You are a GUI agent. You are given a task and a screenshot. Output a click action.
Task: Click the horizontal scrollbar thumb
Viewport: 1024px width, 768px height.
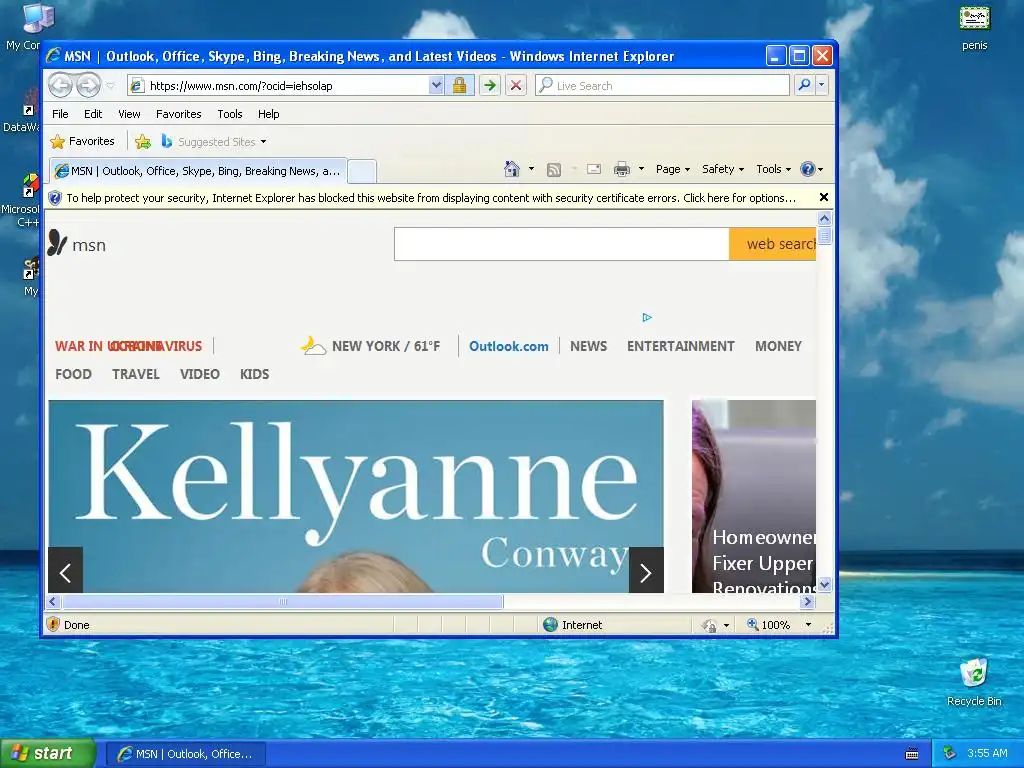click(x=282, y=601)
